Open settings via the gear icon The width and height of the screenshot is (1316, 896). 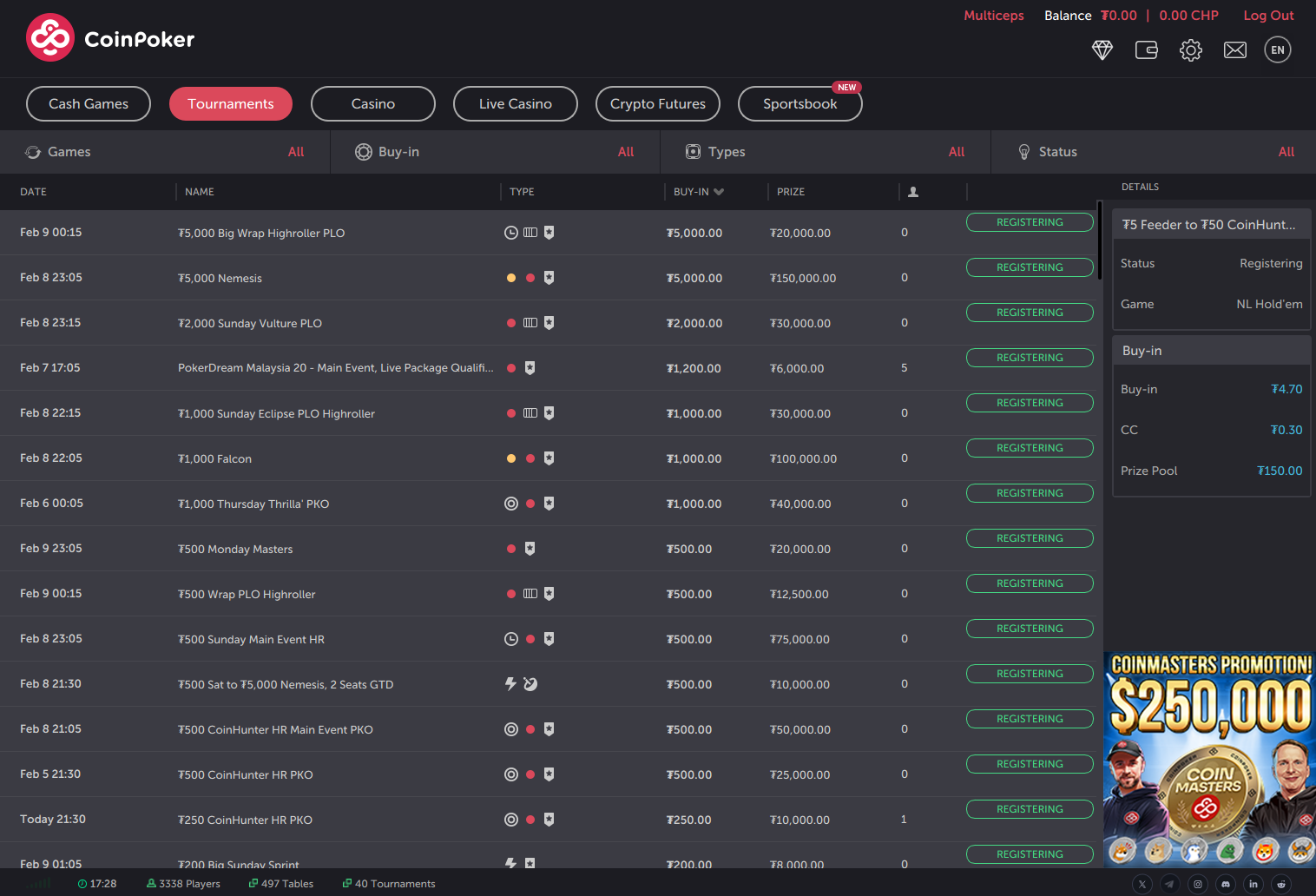[1190, 50]
